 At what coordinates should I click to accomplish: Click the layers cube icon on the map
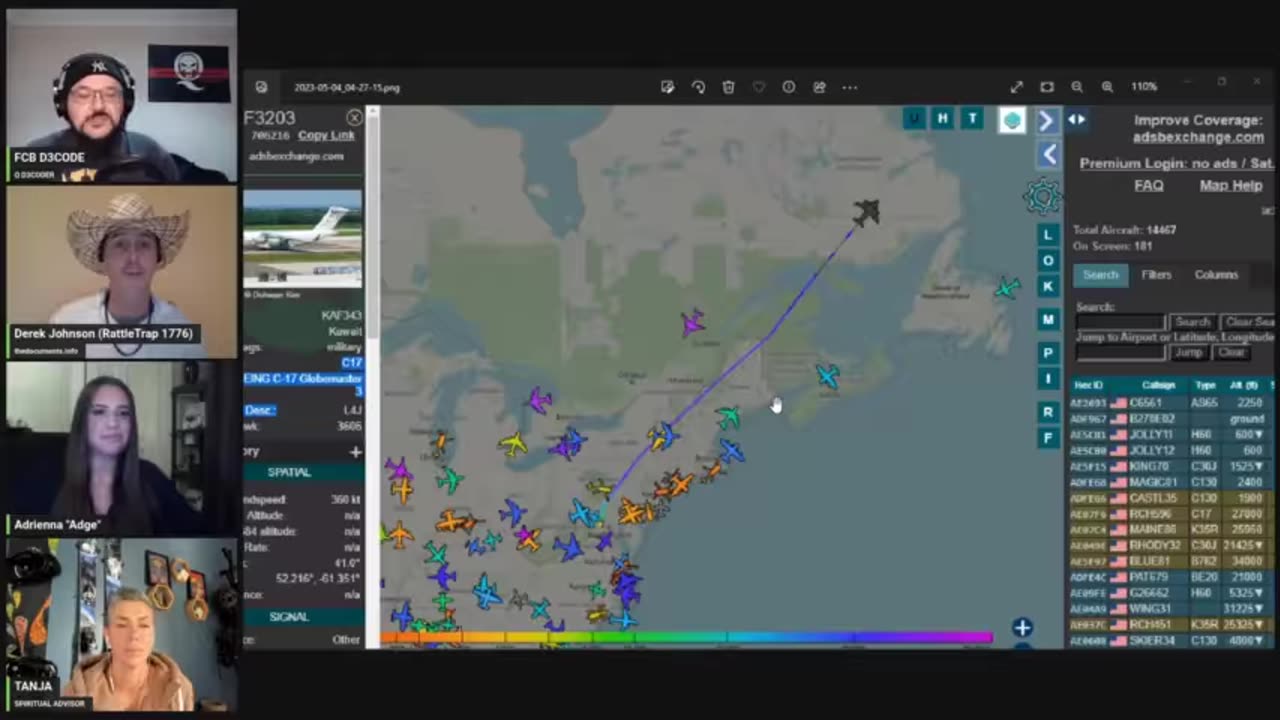coord(1012,120)
